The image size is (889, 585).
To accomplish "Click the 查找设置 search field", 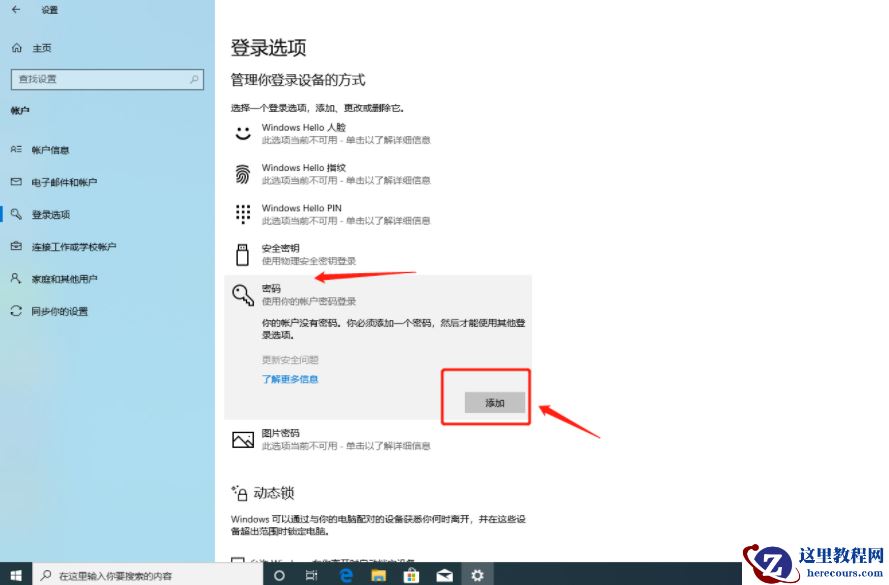I will click(x=107, y=78).
